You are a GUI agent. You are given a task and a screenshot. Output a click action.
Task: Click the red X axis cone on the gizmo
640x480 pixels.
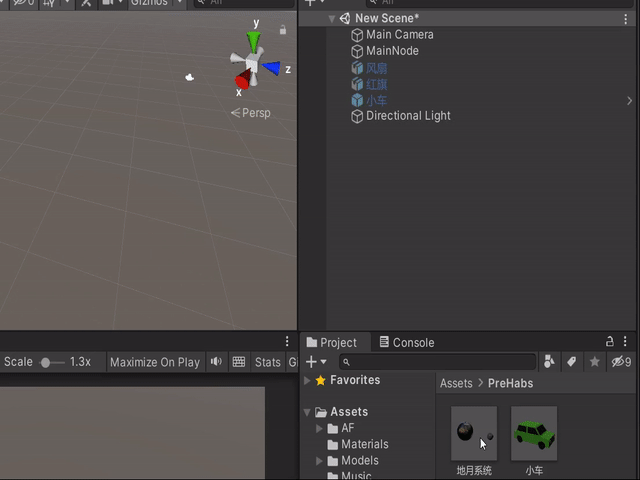pyautogui.click(x=243, y=79)
